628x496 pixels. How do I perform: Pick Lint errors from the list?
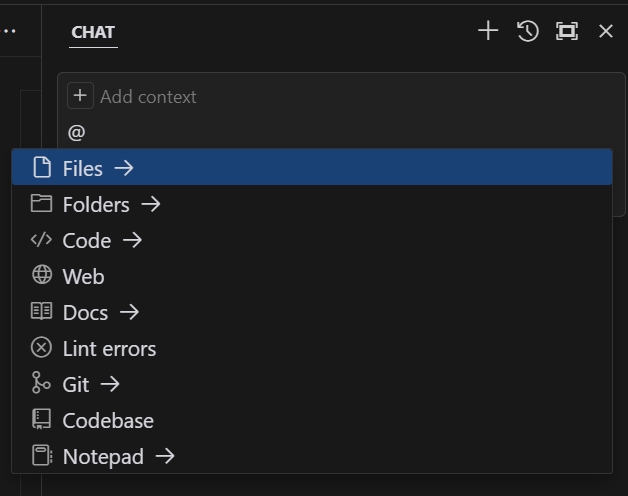(x=312, y=348)
